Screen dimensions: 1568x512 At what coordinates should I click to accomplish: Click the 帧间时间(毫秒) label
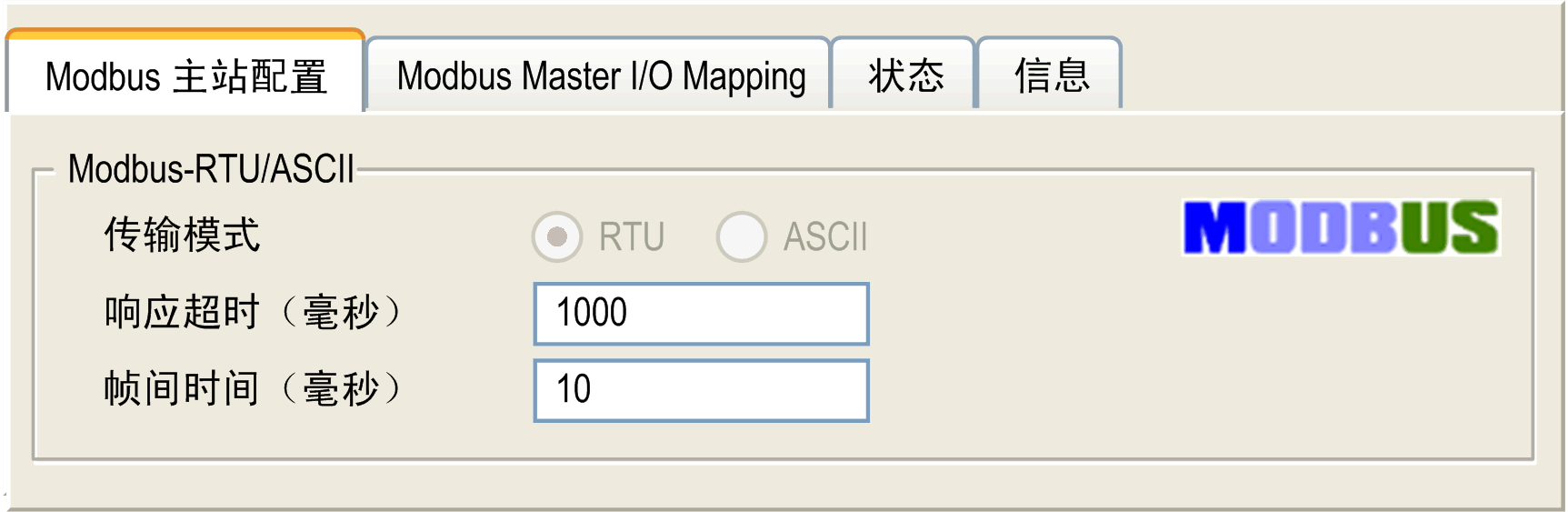pyautogui.click(x=253, y=389)
